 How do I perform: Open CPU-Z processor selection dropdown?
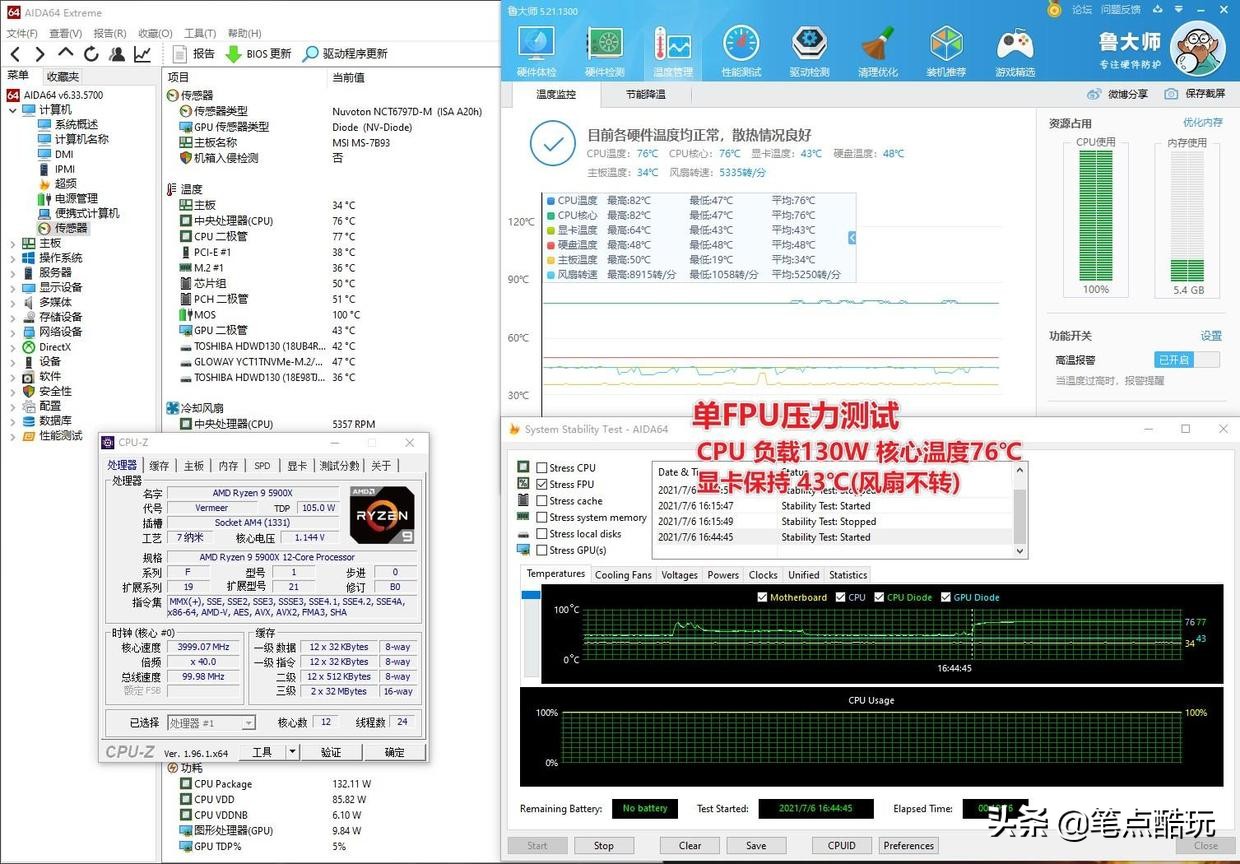tap(211, 723)
